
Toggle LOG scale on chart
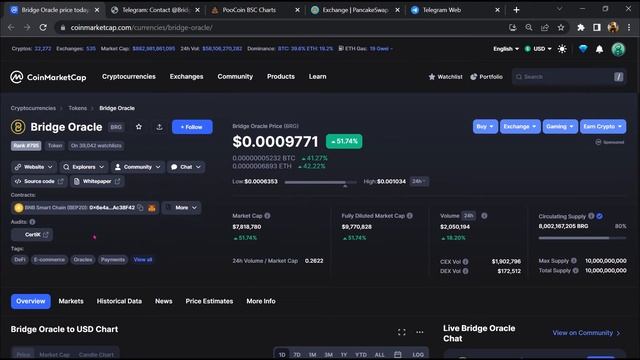coord(418,355)
